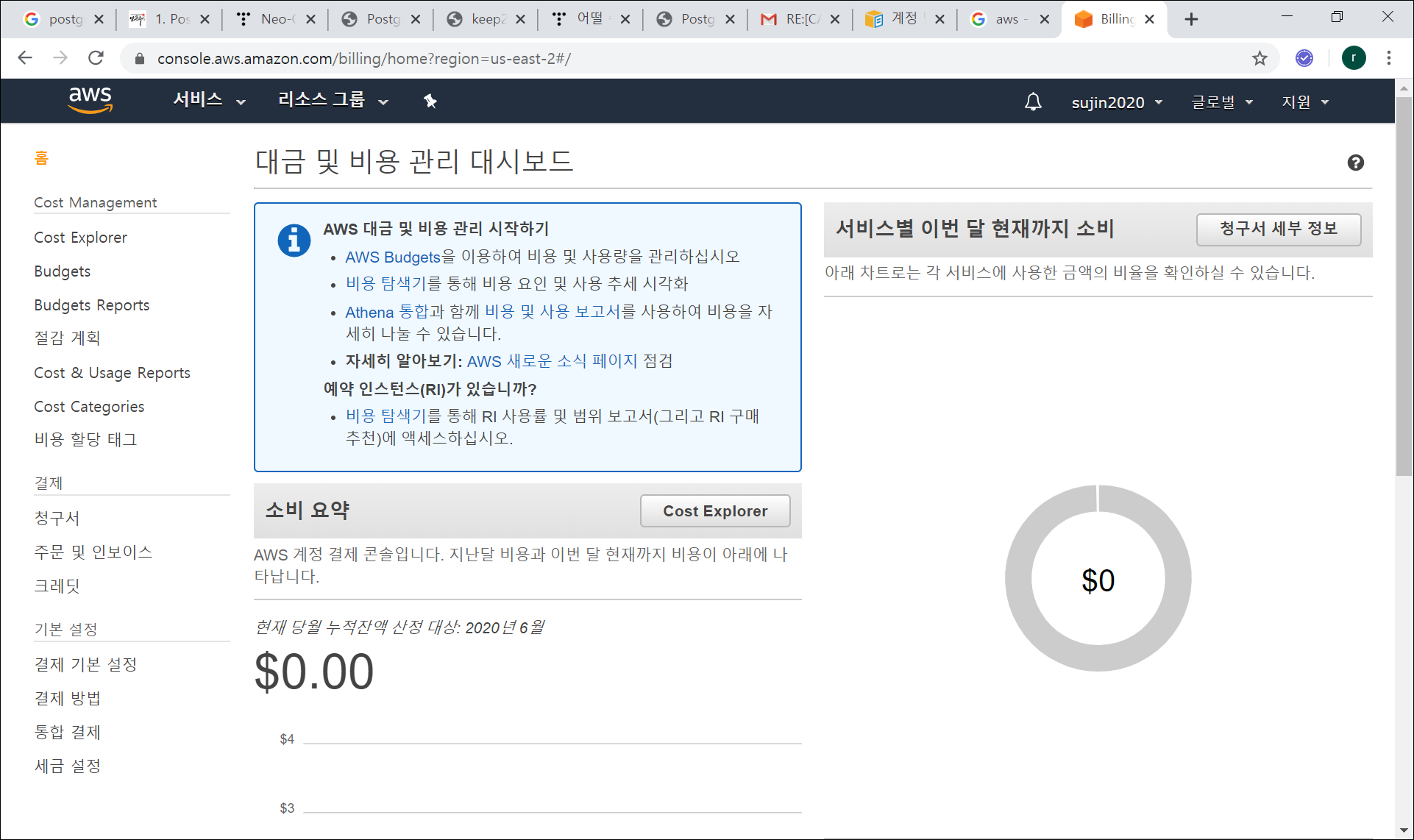Screen dimensions: 1414x840
Task: Open the 글로벌 region dropdown
Action: [1222, 102]
